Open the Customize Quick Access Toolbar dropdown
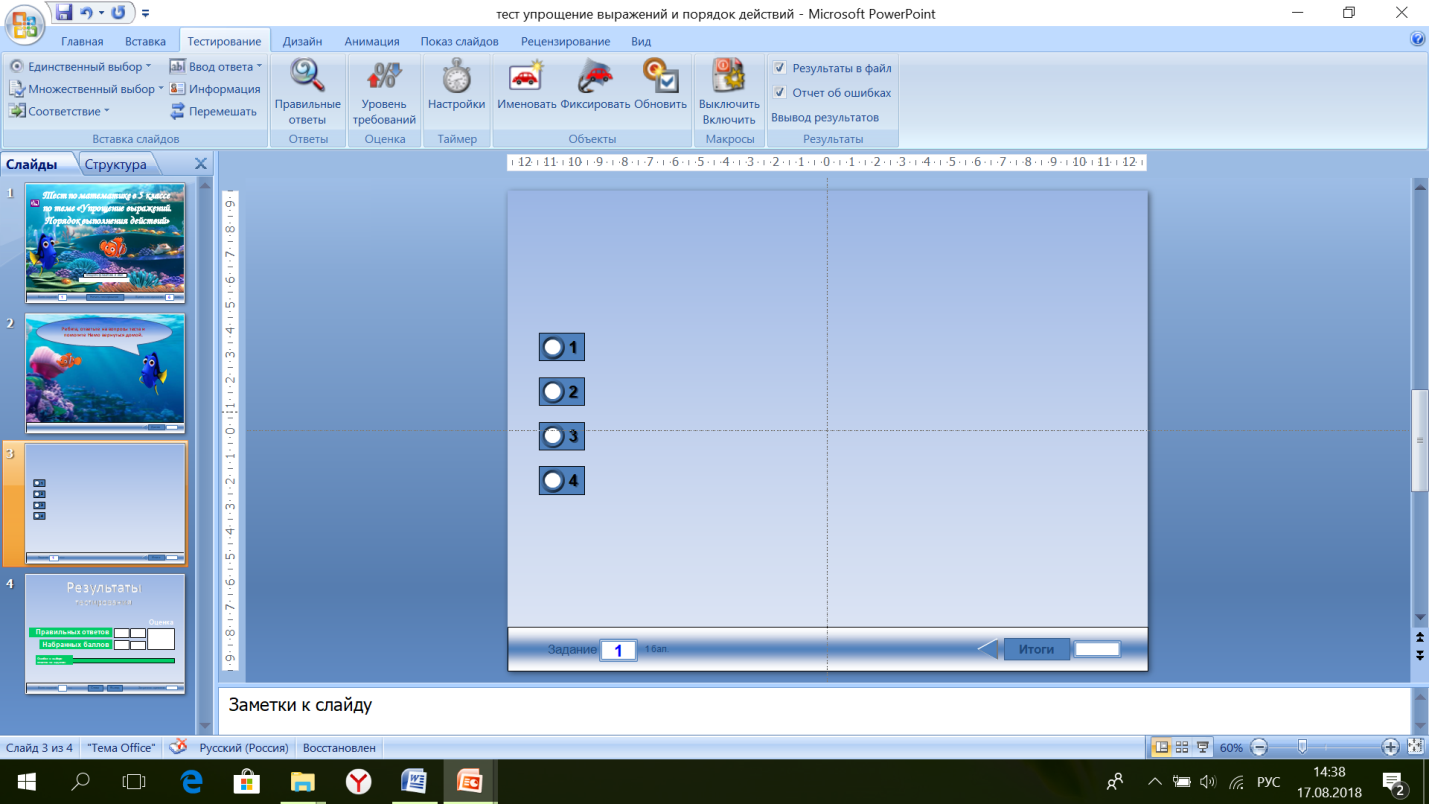1429x804 pixels. [x=146, y=13]
